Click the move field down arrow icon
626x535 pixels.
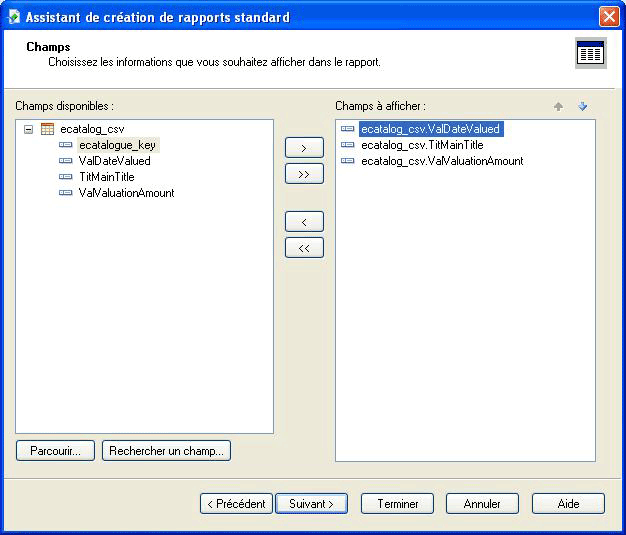583,107
